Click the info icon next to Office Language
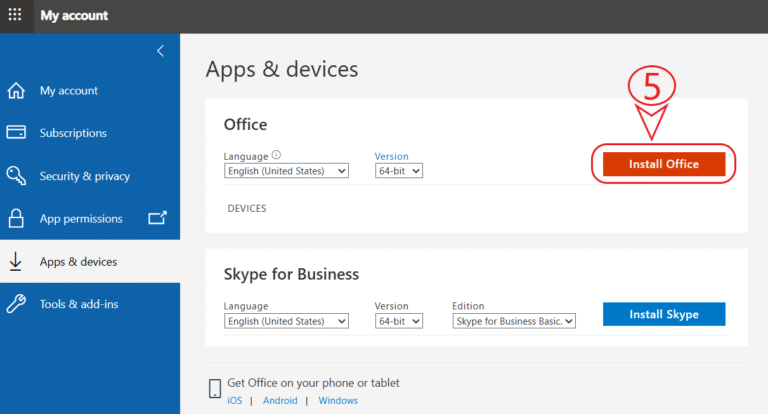The image size is (768, 414). coord(276,155)
